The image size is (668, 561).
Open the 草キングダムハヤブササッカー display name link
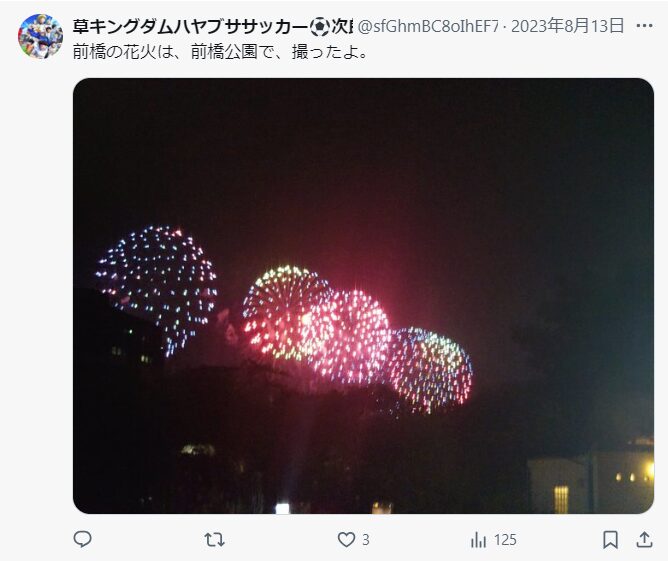point(190,26)
